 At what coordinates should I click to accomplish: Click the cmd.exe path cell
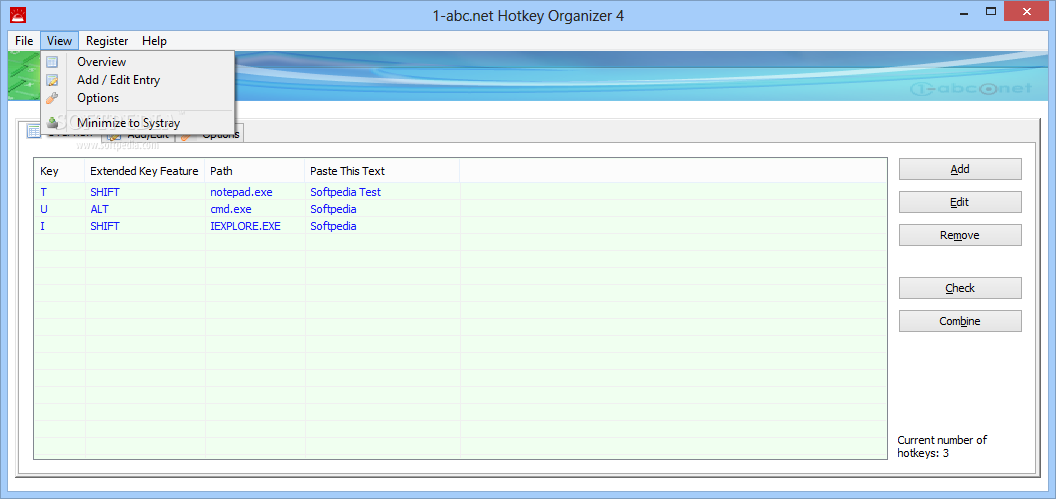click(230, 209)
